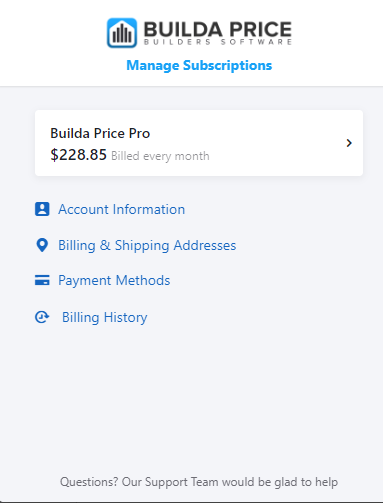
Task: Click the Support Team help text
Action: pos(199,482)
